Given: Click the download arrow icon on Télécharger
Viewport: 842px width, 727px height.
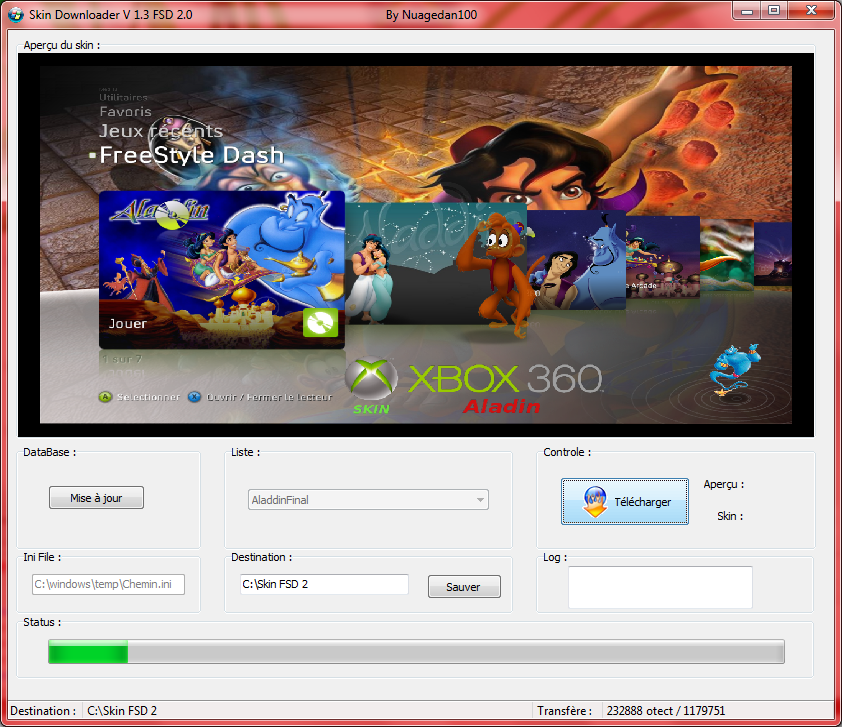Looking at the screenshot, I should (594, 502).
